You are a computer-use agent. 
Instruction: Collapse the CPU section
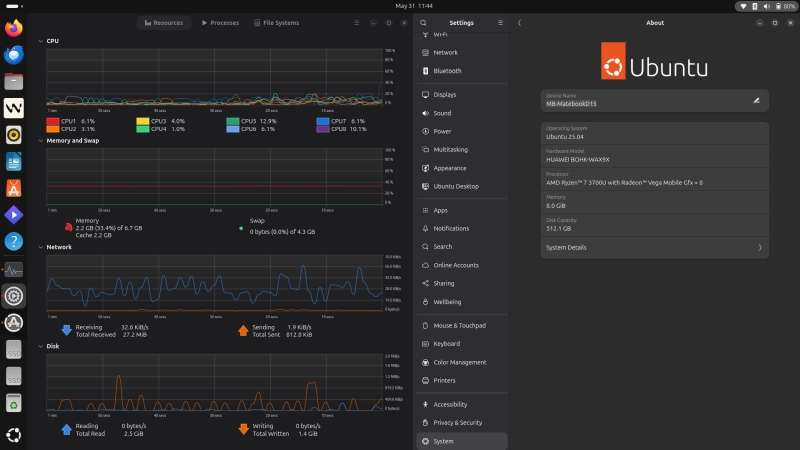41,41
